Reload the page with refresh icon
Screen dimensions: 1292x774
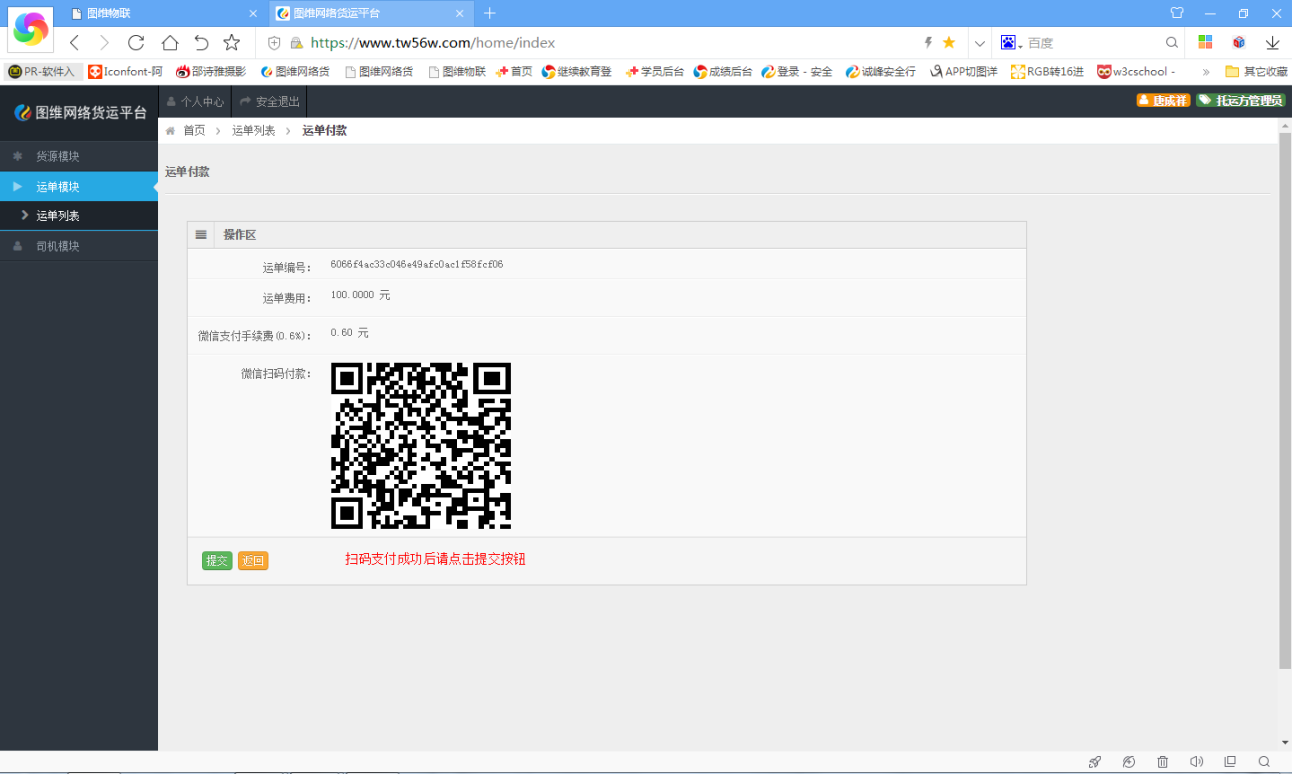136,43
